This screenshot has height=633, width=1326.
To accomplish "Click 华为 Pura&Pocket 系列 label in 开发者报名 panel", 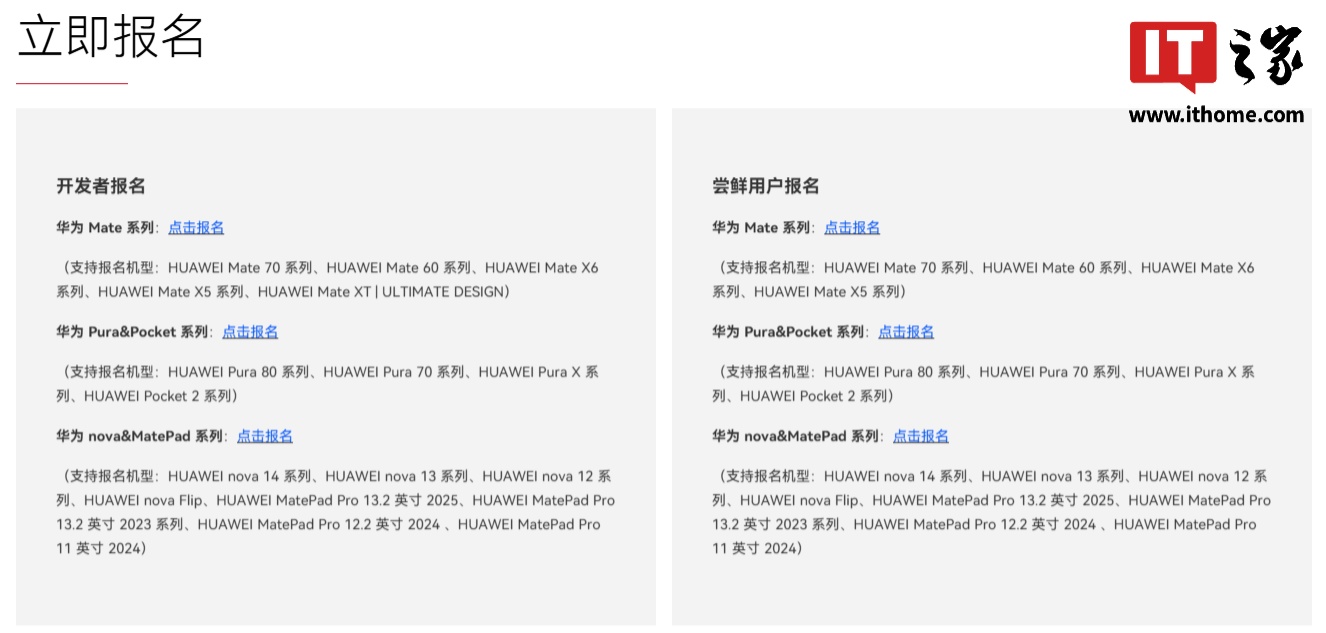I will coord(133,332).
